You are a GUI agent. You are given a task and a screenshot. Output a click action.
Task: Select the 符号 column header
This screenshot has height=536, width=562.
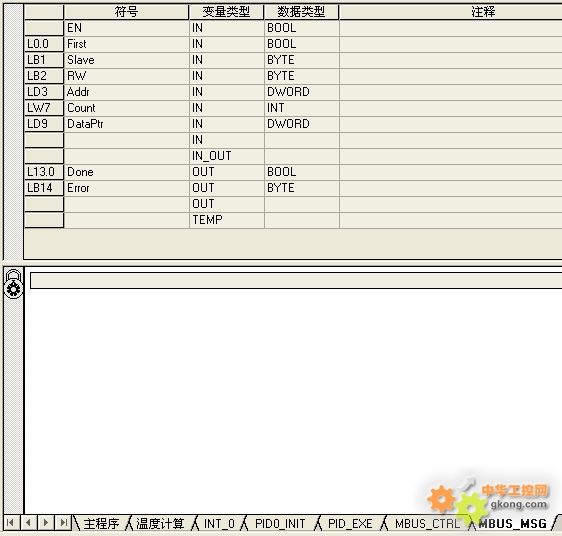click(x=126, y=12)
